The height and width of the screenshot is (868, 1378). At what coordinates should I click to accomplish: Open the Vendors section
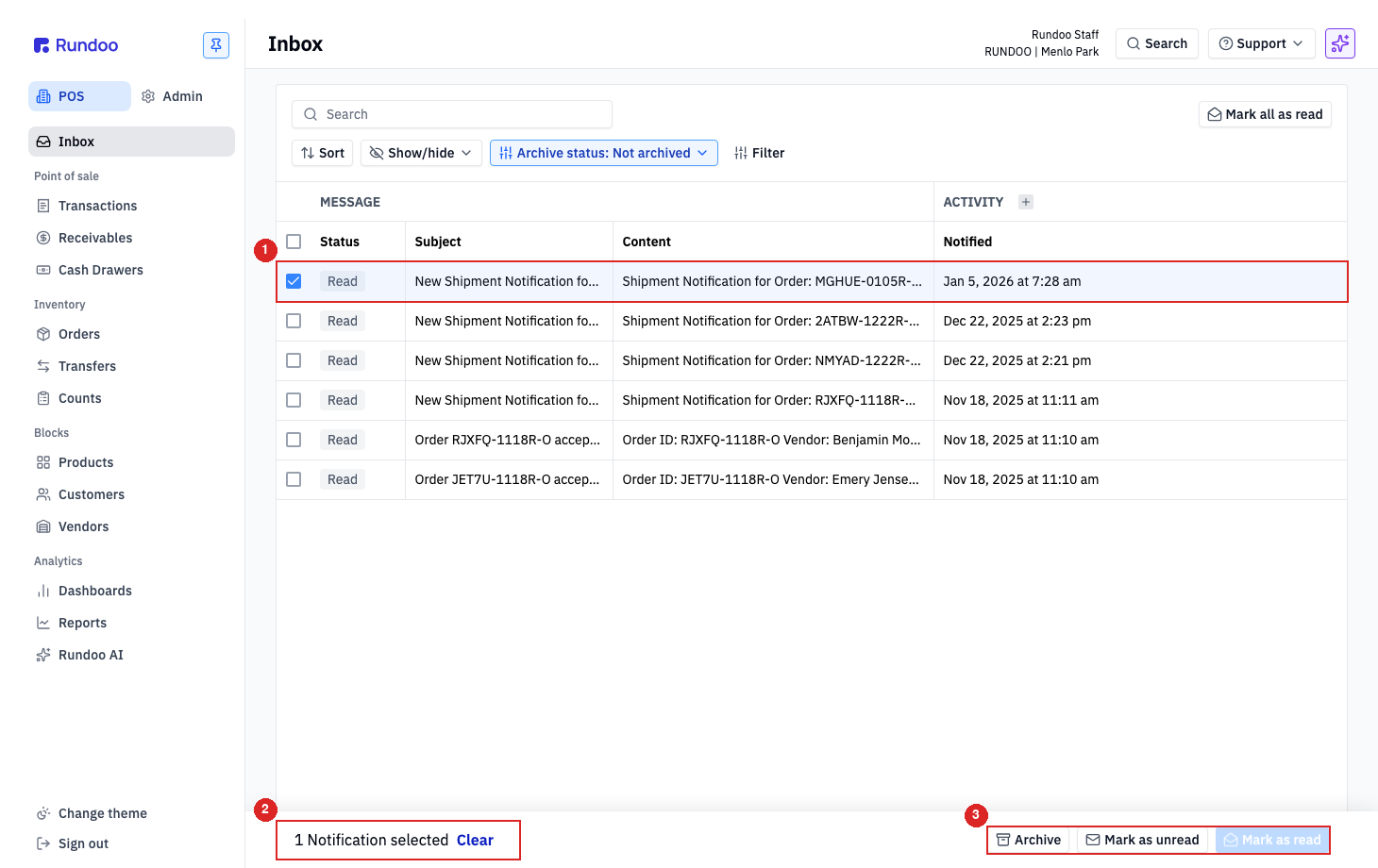pyautogui.click(x=131, y=526)
